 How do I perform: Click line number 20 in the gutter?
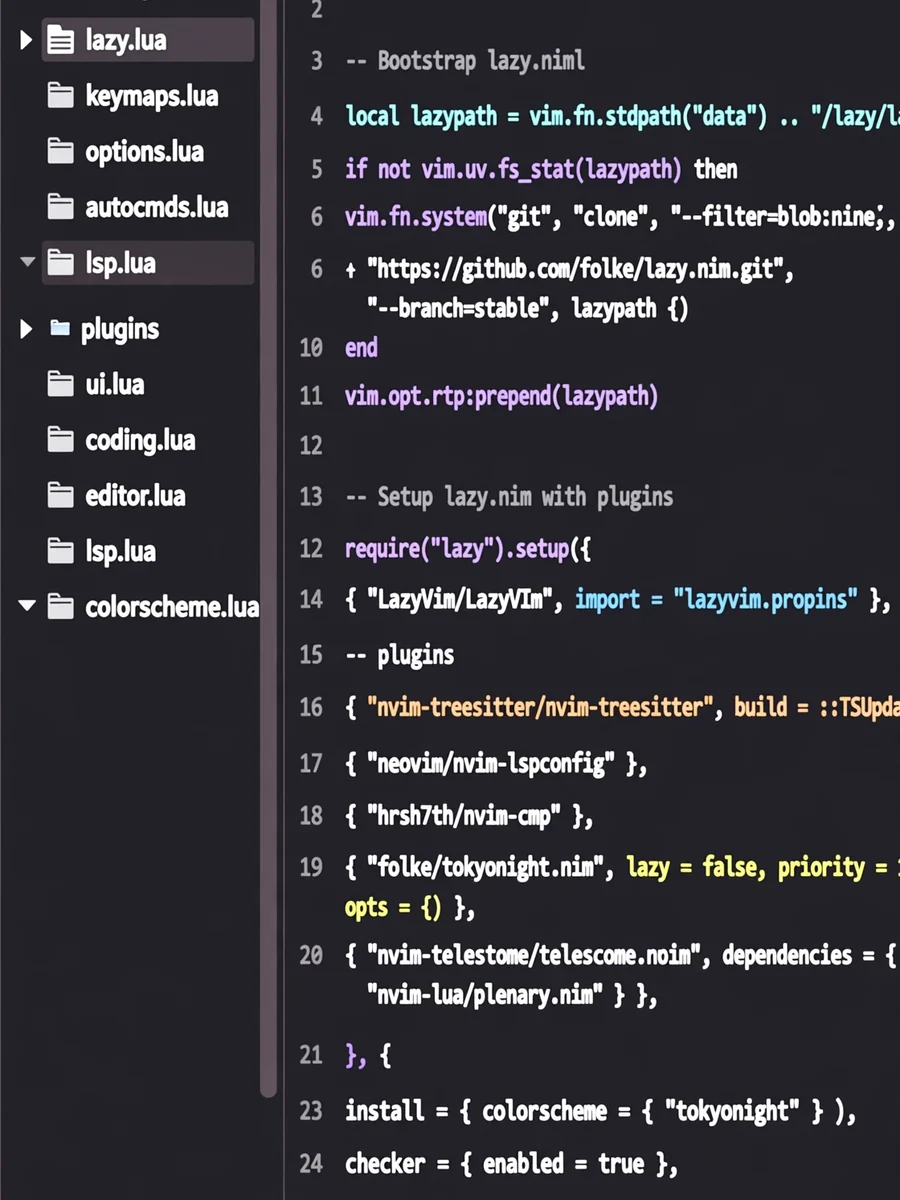[x=311, y=956]
